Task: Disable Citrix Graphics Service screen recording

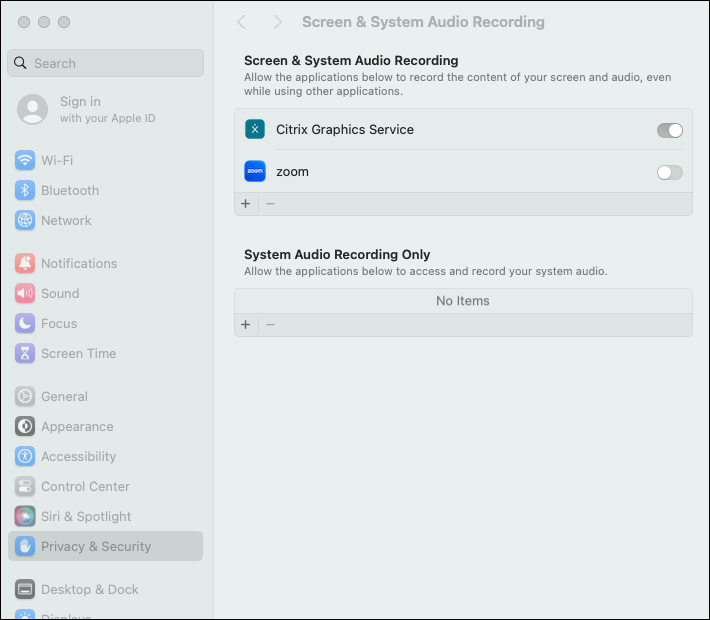Action: 669,130
